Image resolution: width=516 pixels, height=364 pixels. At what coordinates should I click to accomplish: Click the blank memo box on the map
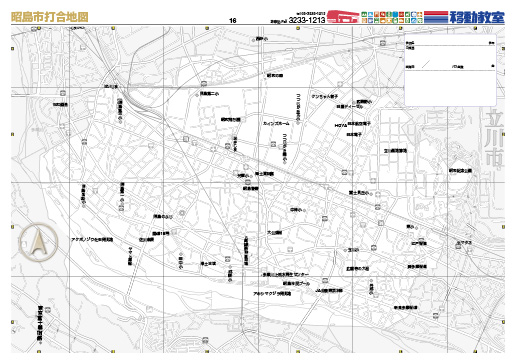point(451,70)
